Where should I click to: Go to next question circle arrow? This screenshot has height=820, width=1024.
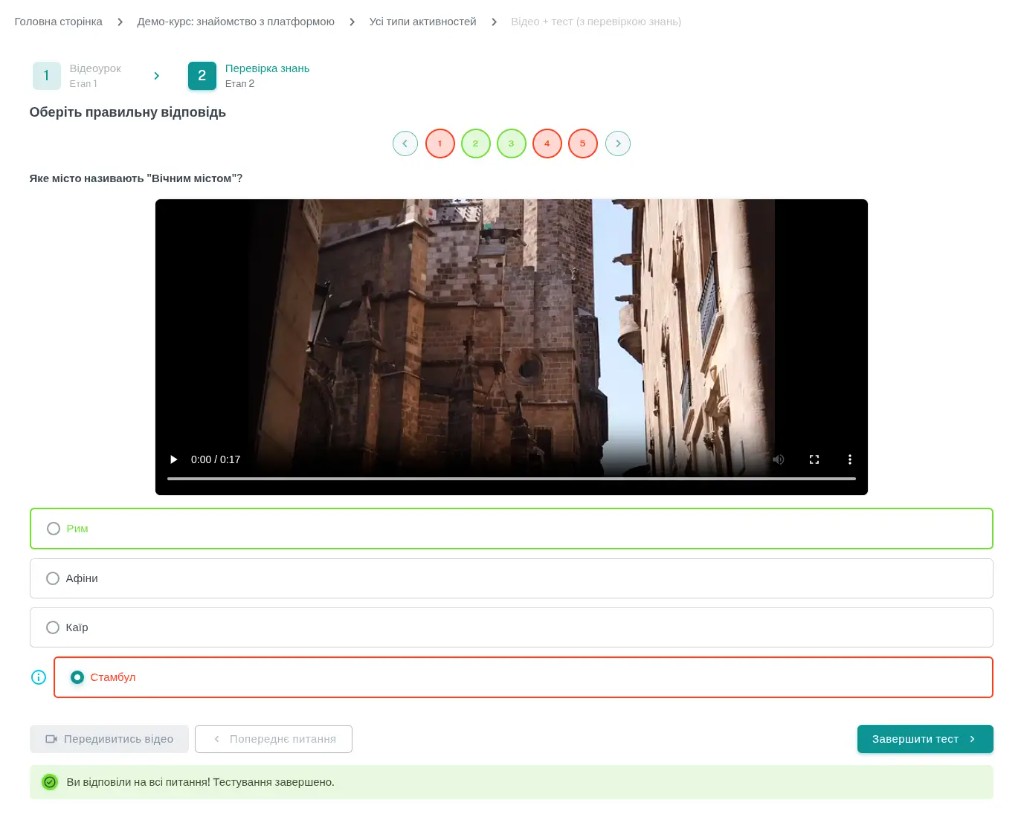(618, 144)
